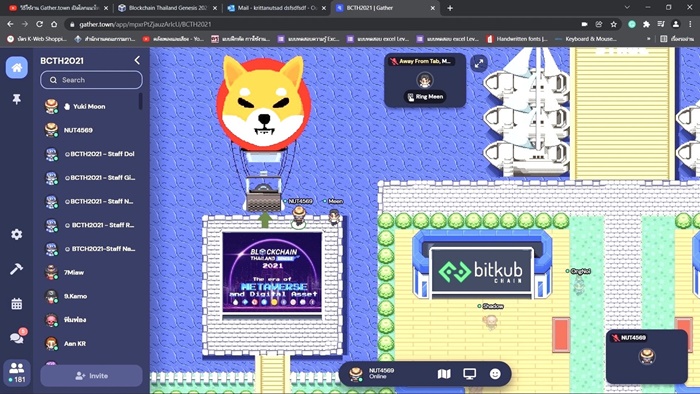Show more bookmarks overflow chevron
The width and height of the screenshot is (700, 394).
click(x=648, y=39)
